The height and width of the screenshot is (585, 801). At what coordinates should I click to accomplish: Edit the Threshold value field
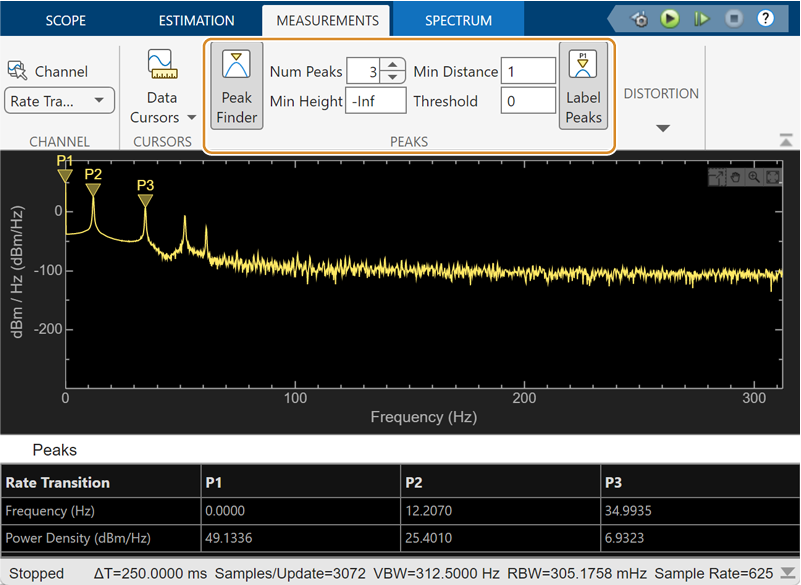(x=528, y=101)
